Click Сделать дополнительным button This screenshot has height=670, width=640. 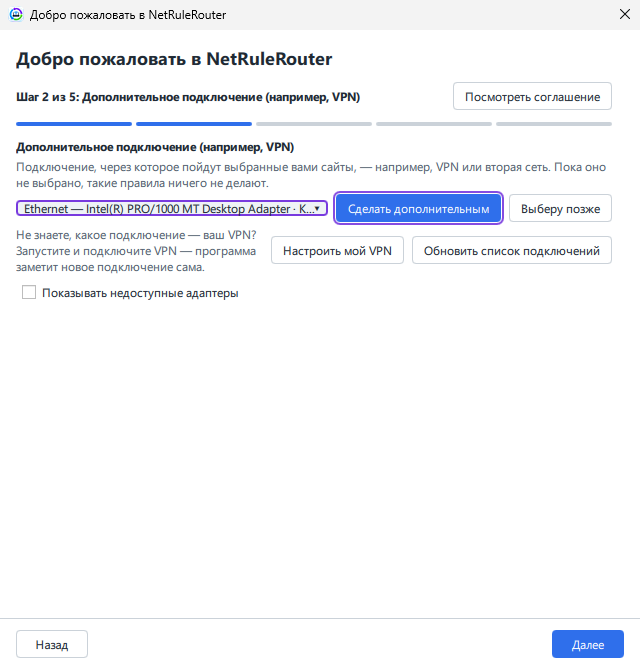pos(418,209)
